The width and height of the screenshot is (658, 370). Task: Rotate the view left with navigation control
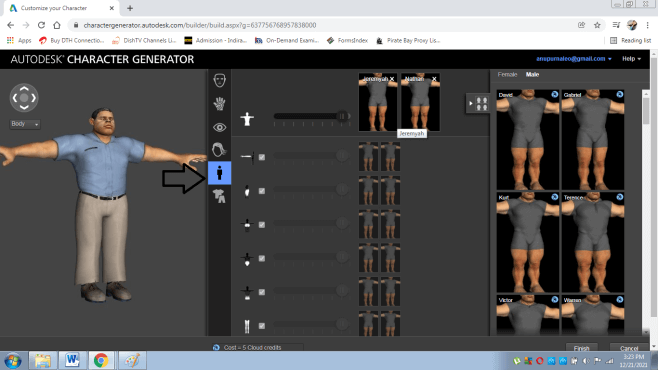click(15, 98)
